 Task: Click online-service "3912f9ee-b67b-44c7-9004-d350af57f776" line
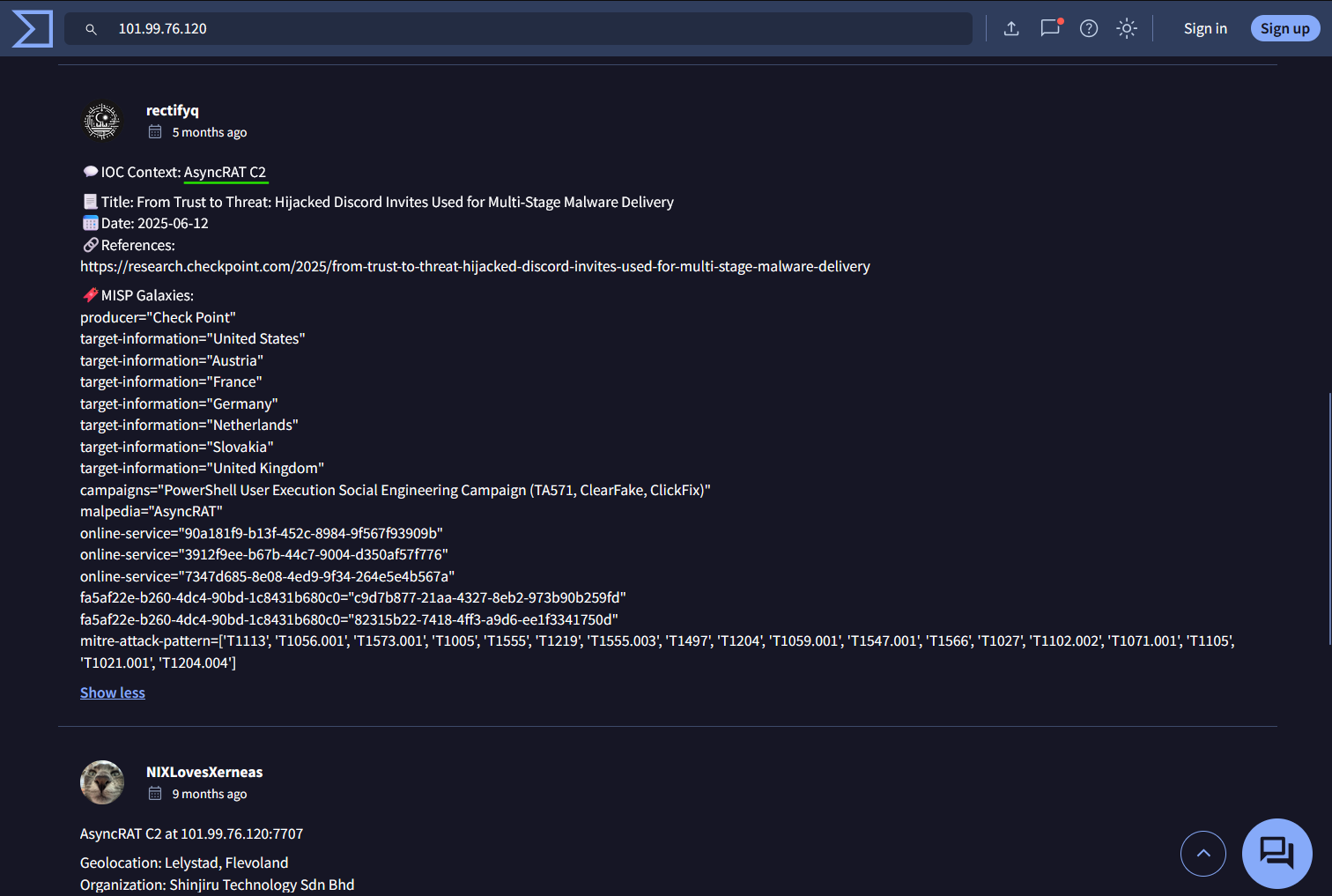click(264, 555)
